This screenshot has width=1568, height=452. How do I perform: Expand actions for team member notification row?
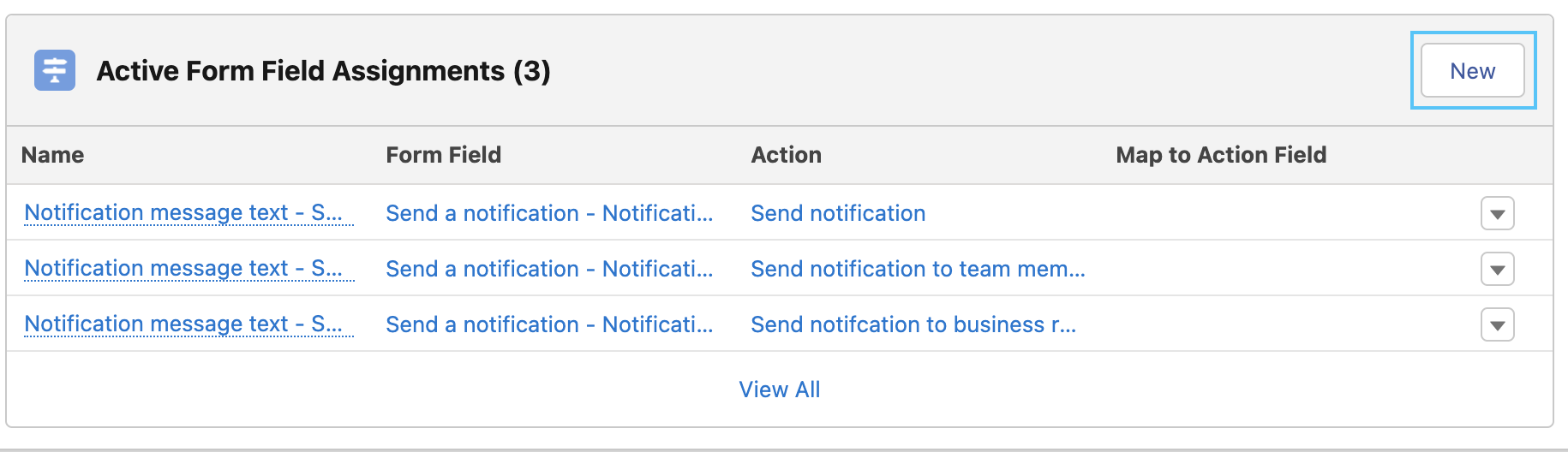[x=1498, y=269]
